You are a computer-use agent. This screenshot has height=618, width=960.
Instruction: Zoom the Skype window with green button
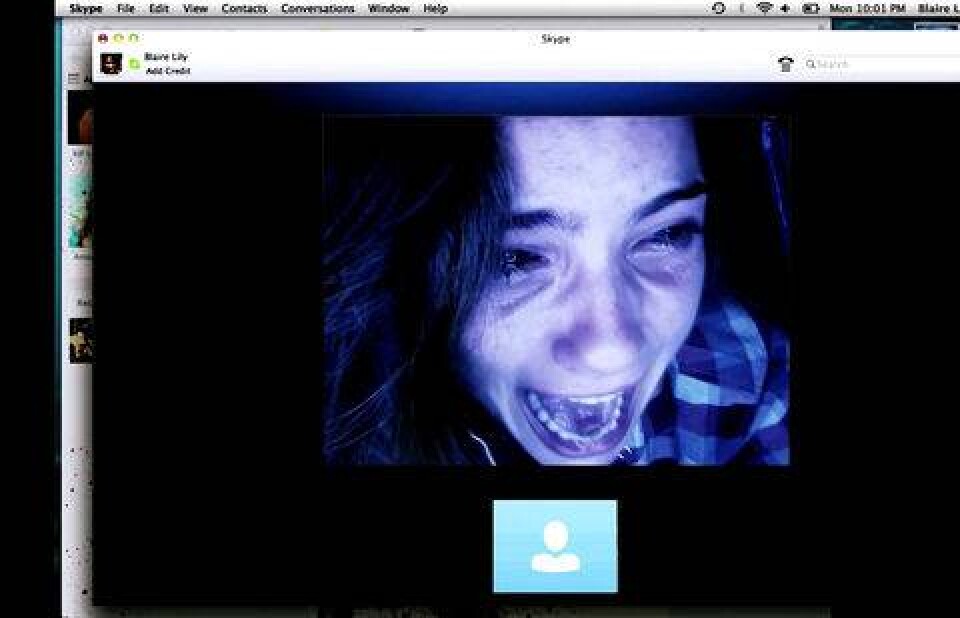coord(133,39)
